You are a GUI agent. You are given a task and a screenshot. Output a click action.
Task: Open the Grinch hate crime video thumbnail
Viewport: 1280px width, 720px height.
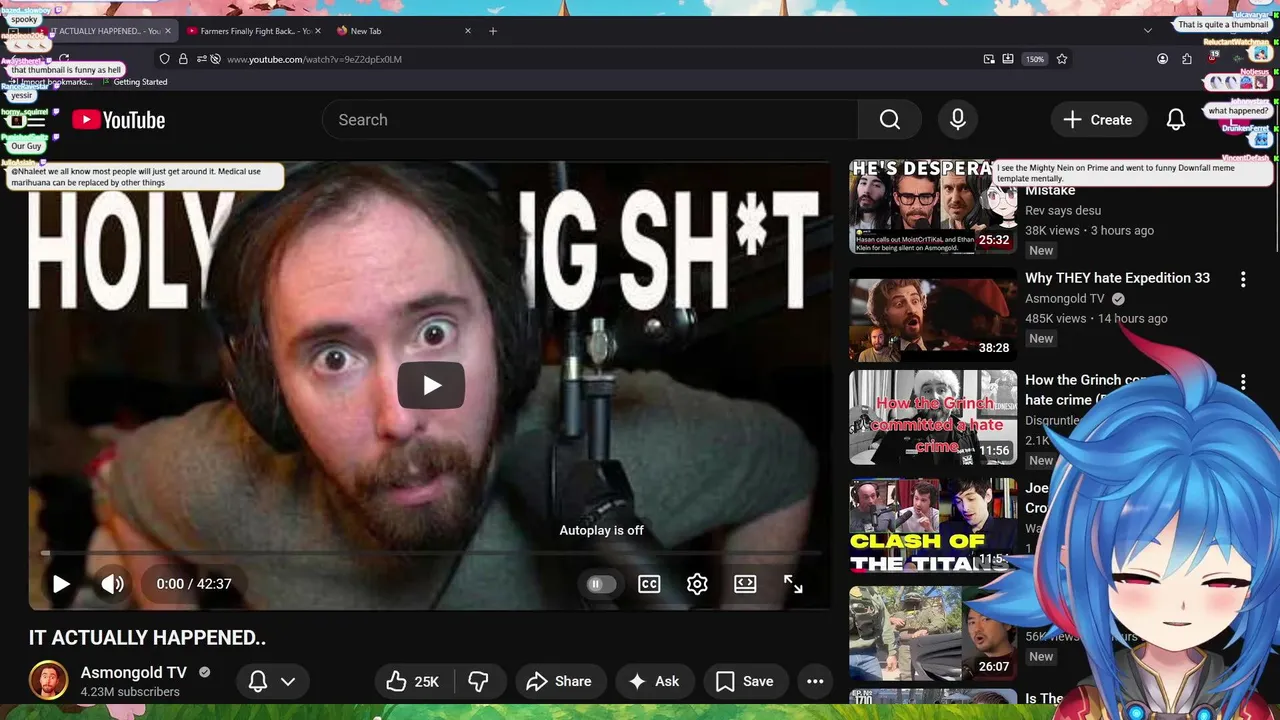tap(933, 418)
